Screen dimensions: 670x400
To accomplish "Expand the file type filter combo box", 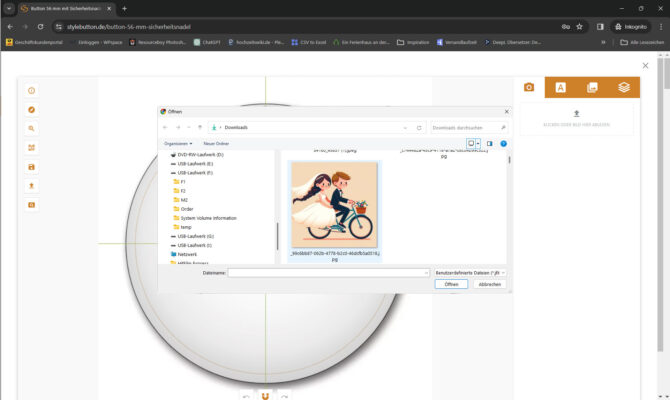I will coord(470,272).
